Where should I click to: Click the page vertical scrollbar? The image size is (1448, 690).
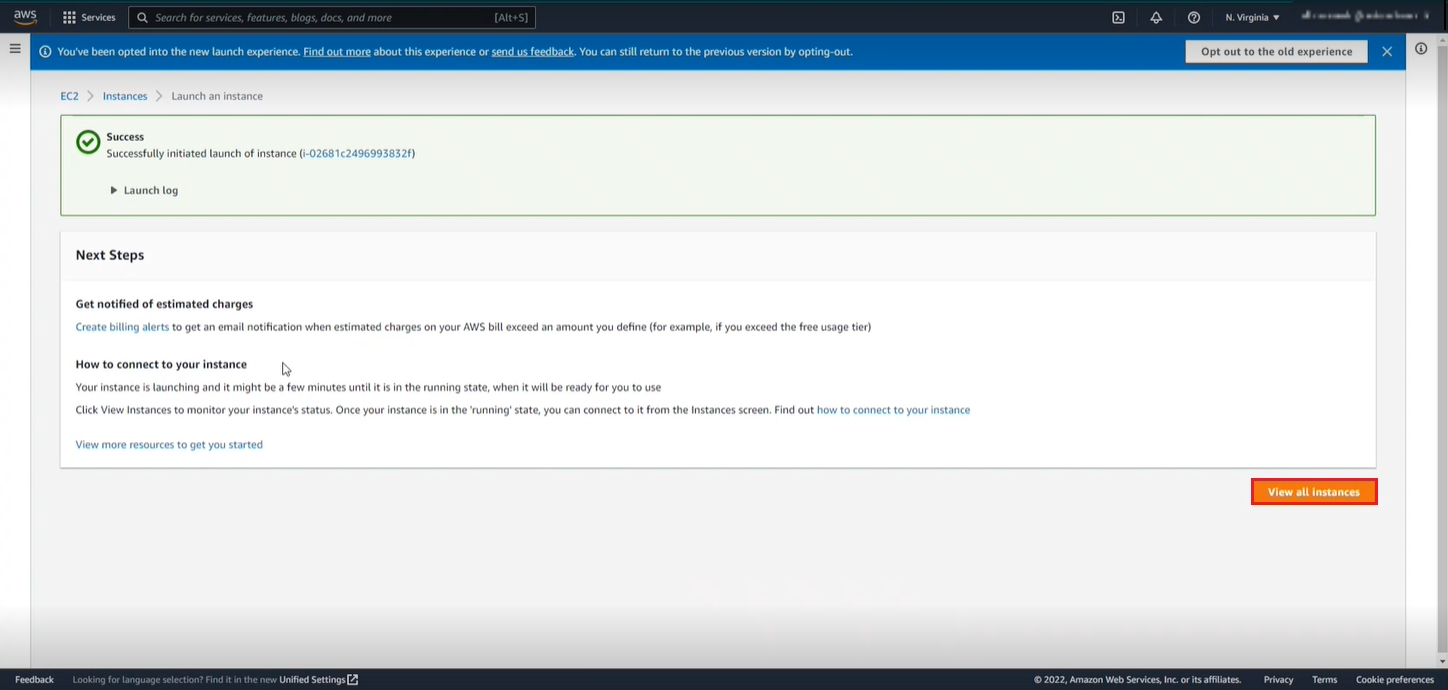[1441, 350]
